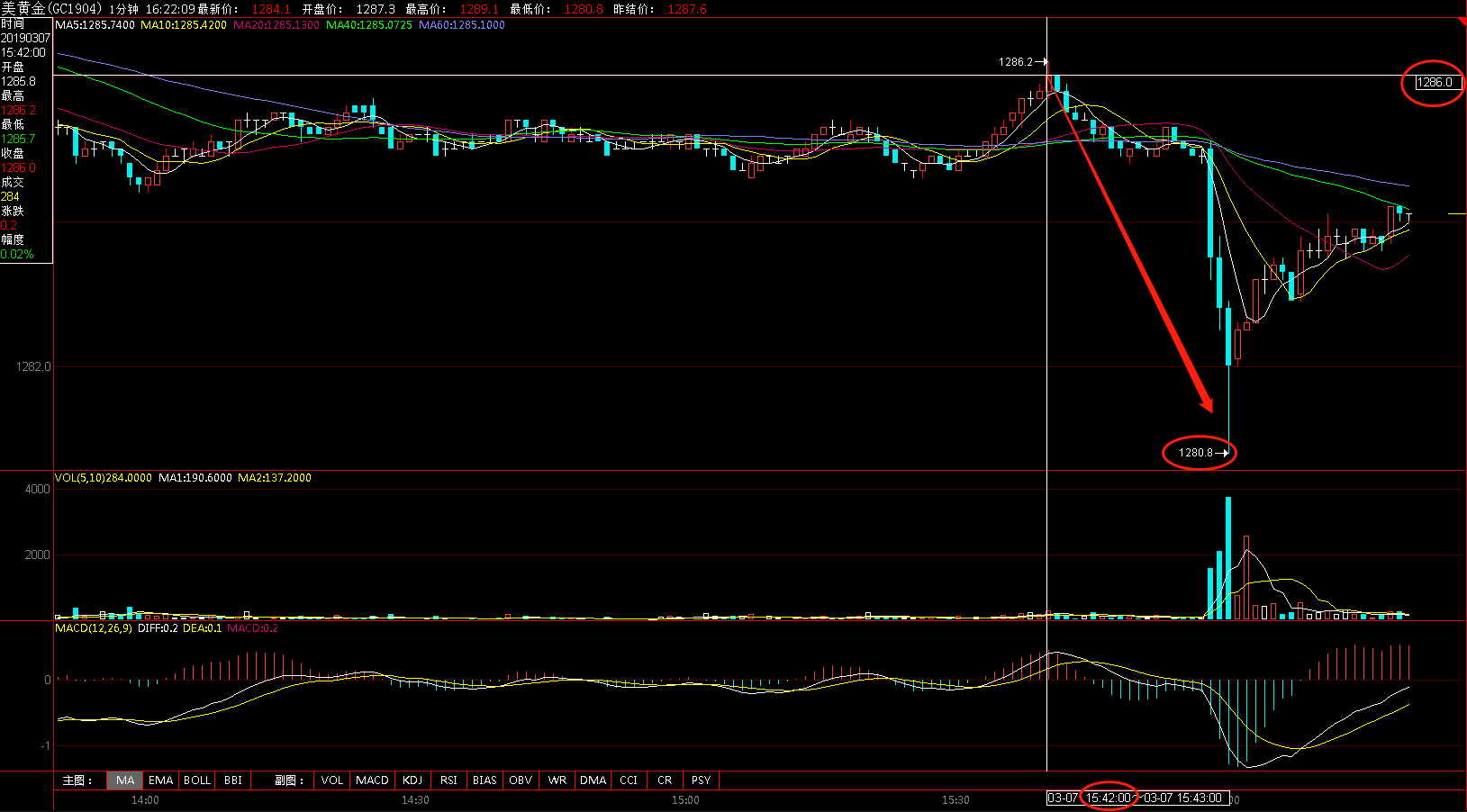Select MACD sub-chart tab
This screenshot has width=1467, height=812.
click(372, 780)
